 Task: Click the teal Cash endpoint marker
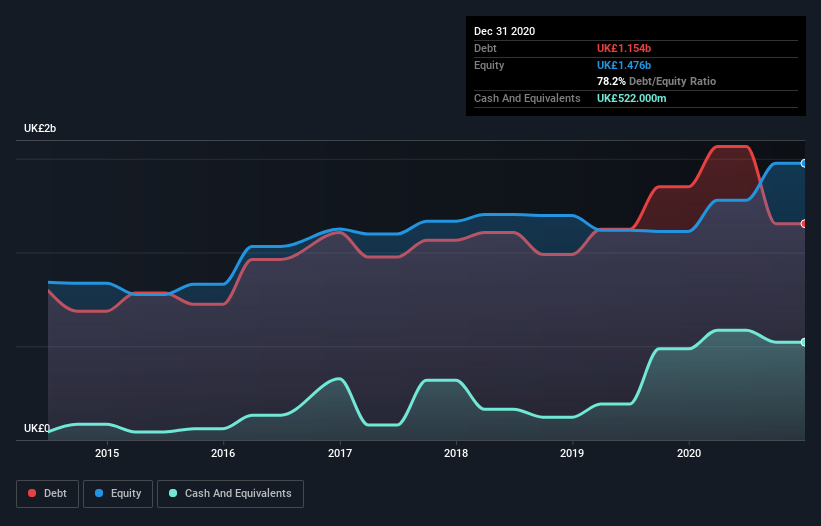(x=804, y=342)
